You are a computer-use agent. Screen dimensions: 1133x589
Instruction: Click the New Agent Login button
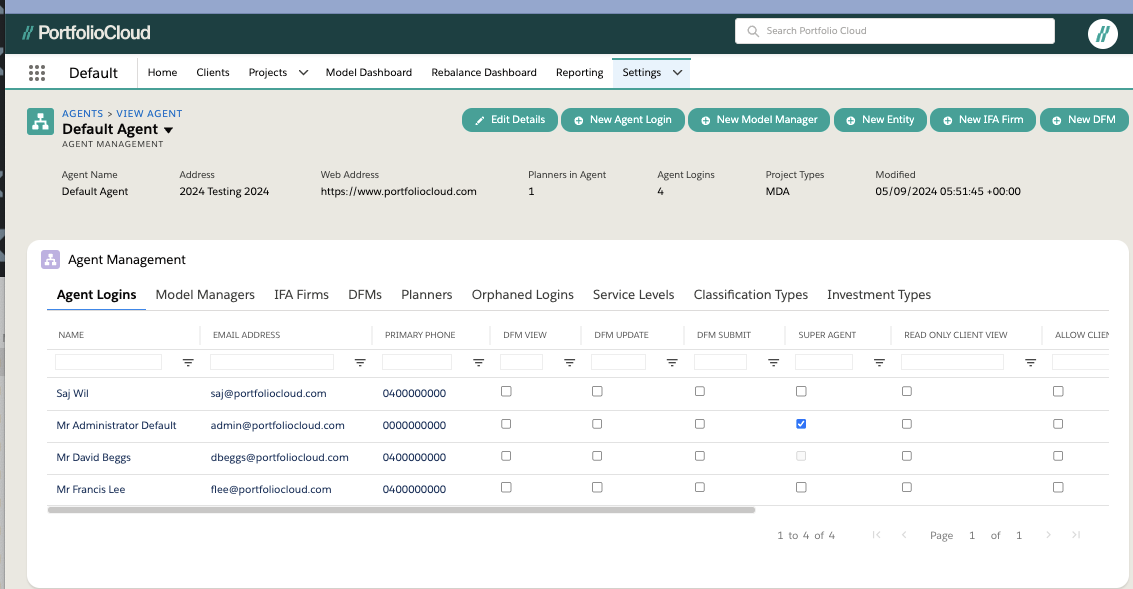[622, 120]
